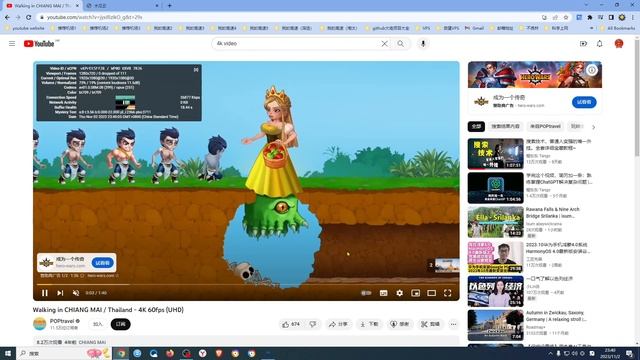The width and height of the screenshot is (640, 360).
Task: Visit the ad site button inside the player
Action: click(x=102, y=262)
